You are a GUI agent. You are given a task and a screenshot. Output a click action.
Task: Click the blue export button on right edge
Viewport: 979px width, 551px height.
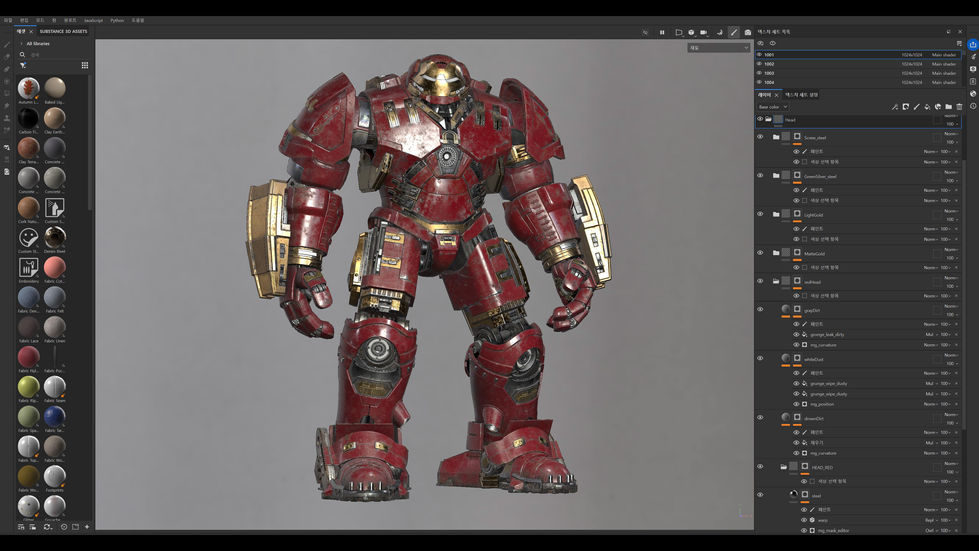click(973, 44)
